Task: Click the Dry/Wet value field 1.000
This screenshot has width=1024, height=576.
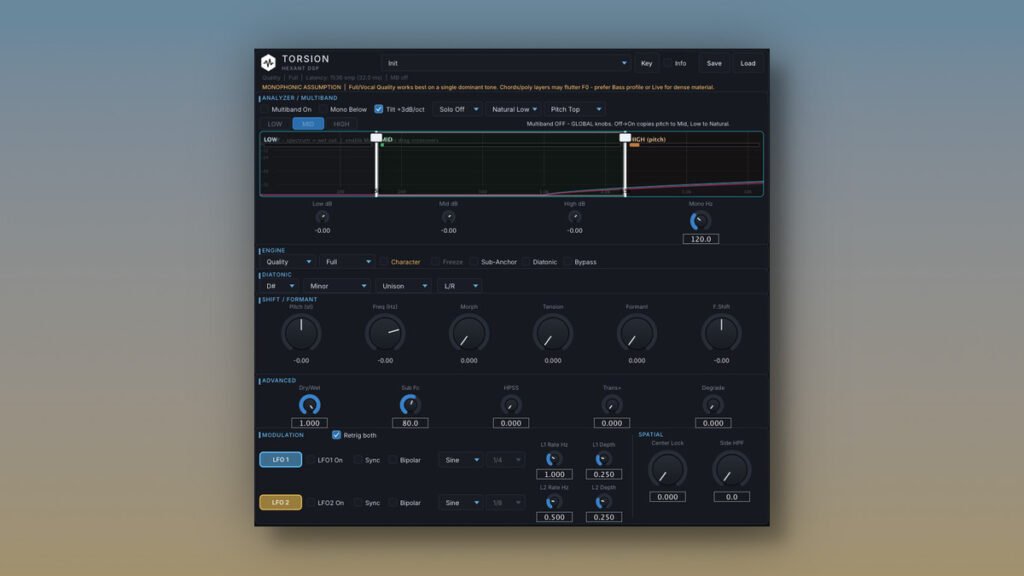Action: click(309, 423)
